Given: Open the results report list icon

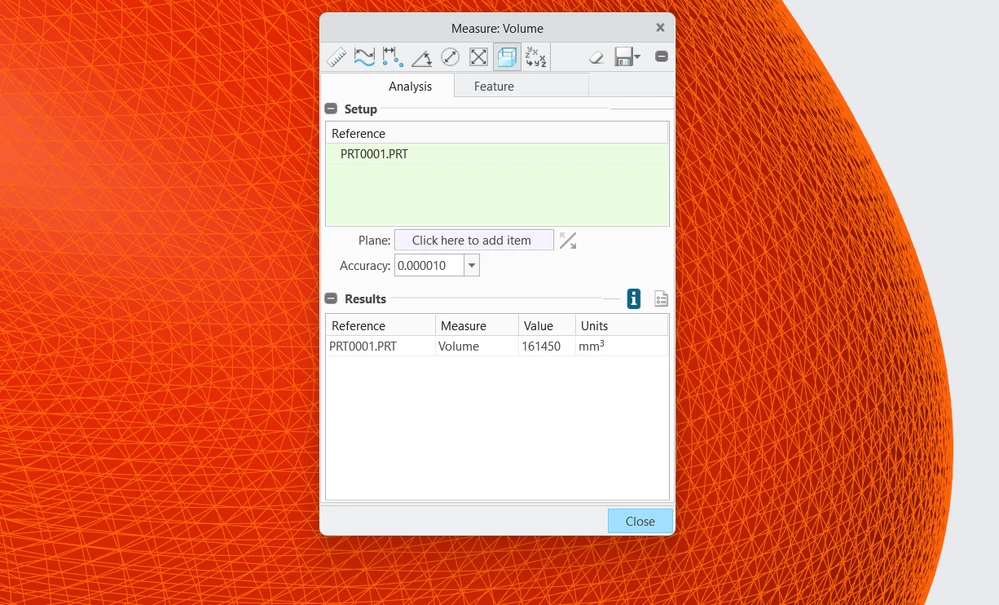Looking at the screenshot, I should (x=661, y=299).
